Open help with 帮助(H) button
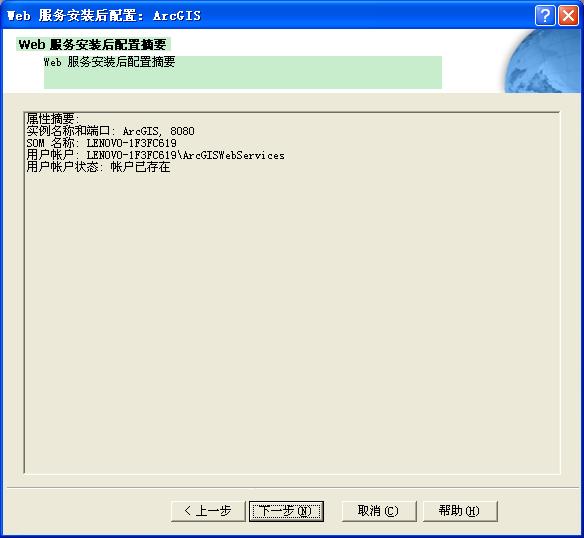The image size is (584, 538). pyautogui.click(x=460, y=511)
